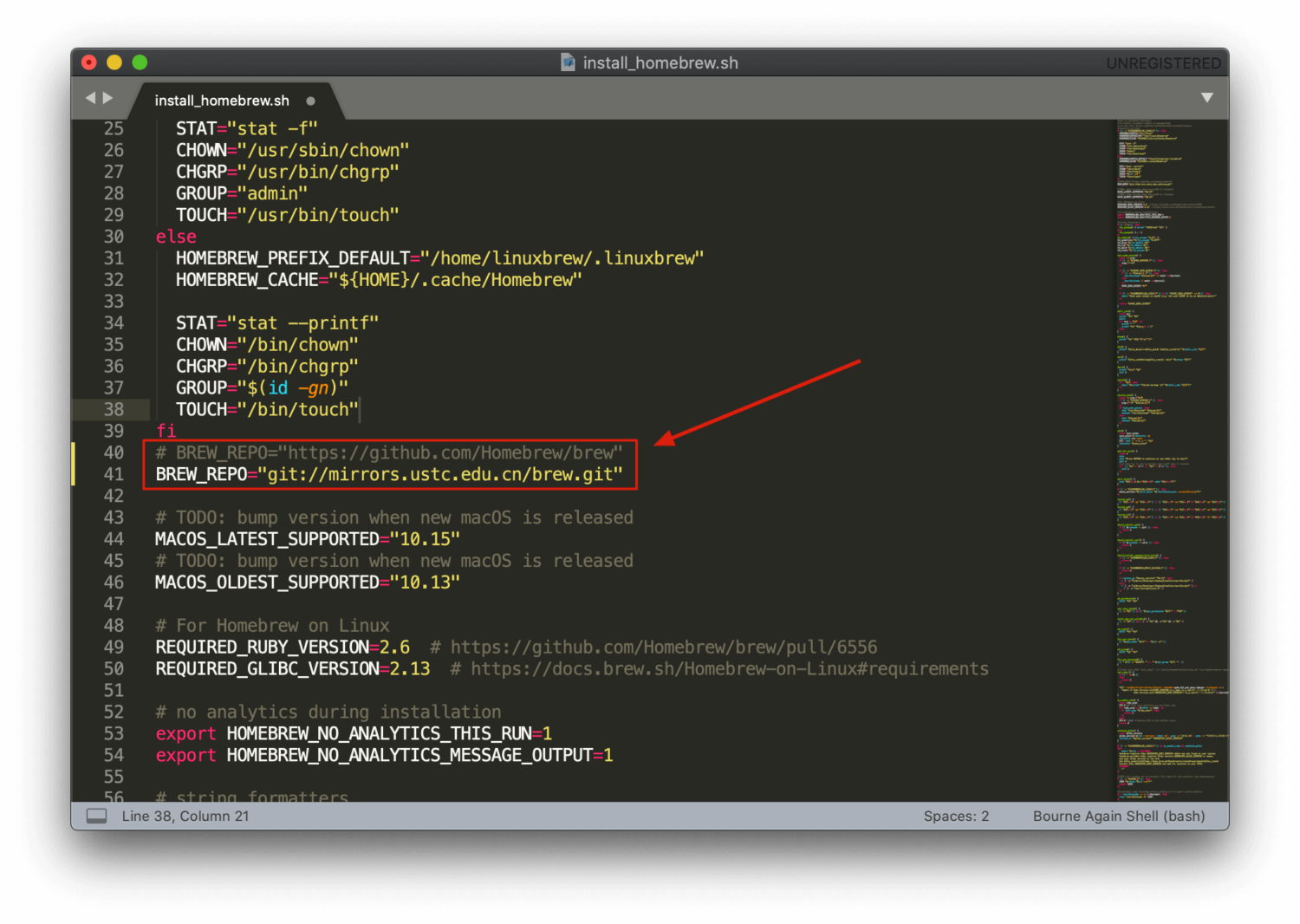The height and width of the screenshot is (924, 1300).
Task: Click the yellow minimize window button
Action: [x=114, y=62]
